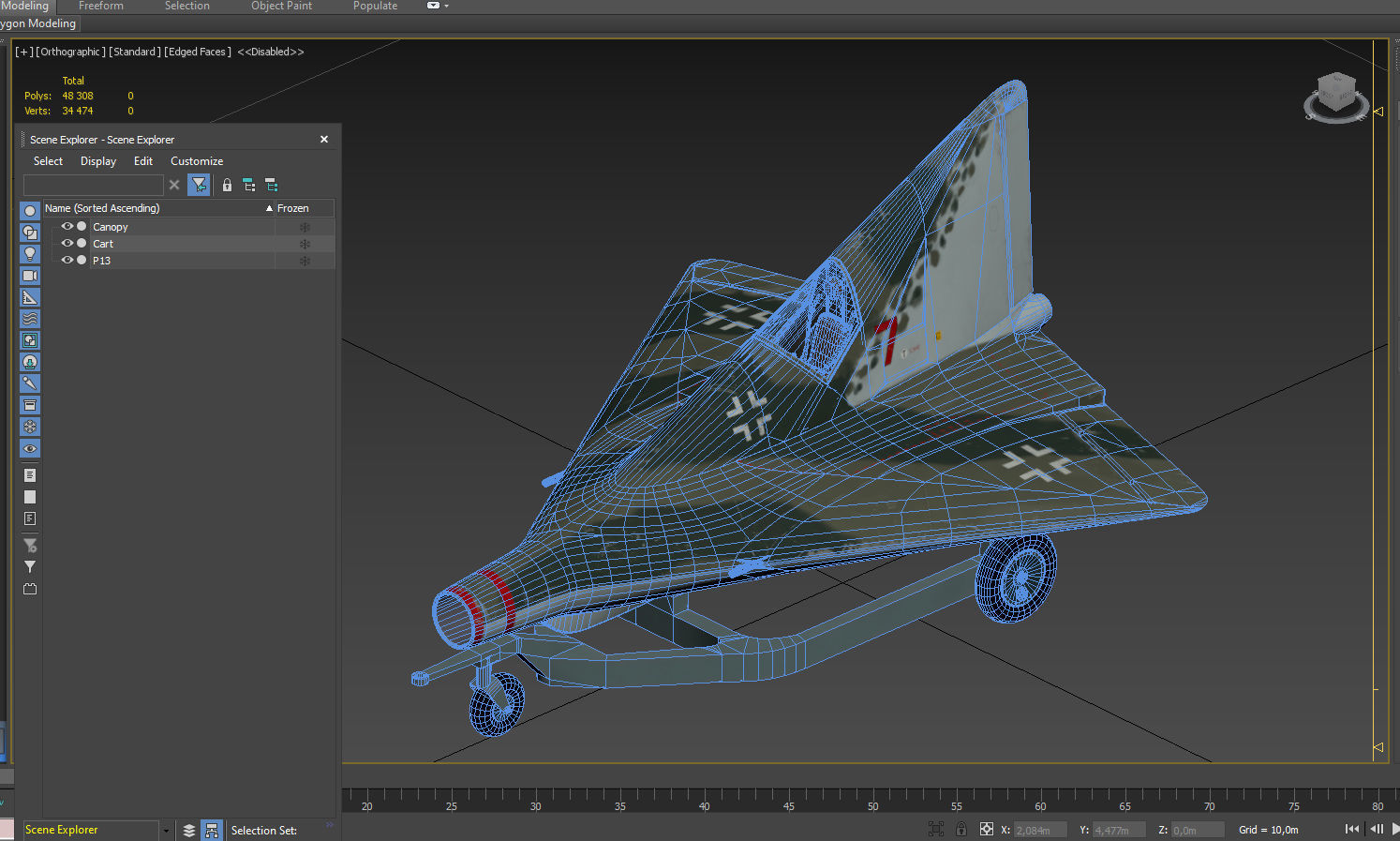This screenshot has height=841, width=1400.
Task: Open the funnel-with-gear filter options icon
Action: coord(30,545)
